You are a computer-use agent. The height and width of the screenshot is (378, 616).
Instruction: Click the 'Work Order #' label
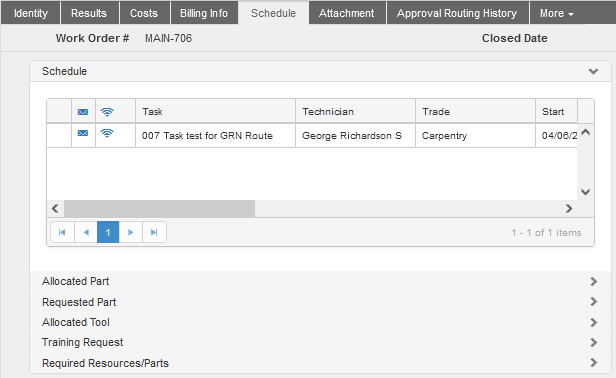pos(92,38)
